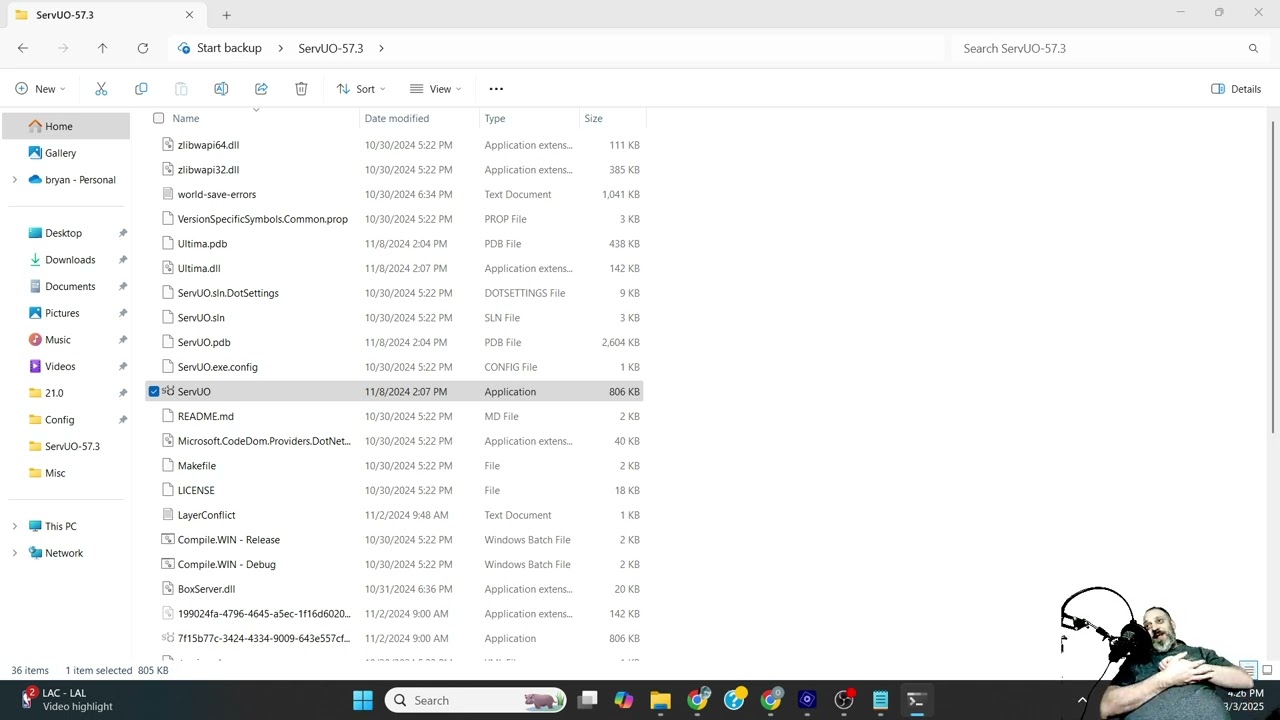Image resolution: width=1280 pixels, height=720 pixels.
Task: Add a new File Explorer tab
Action: (226, 15)
